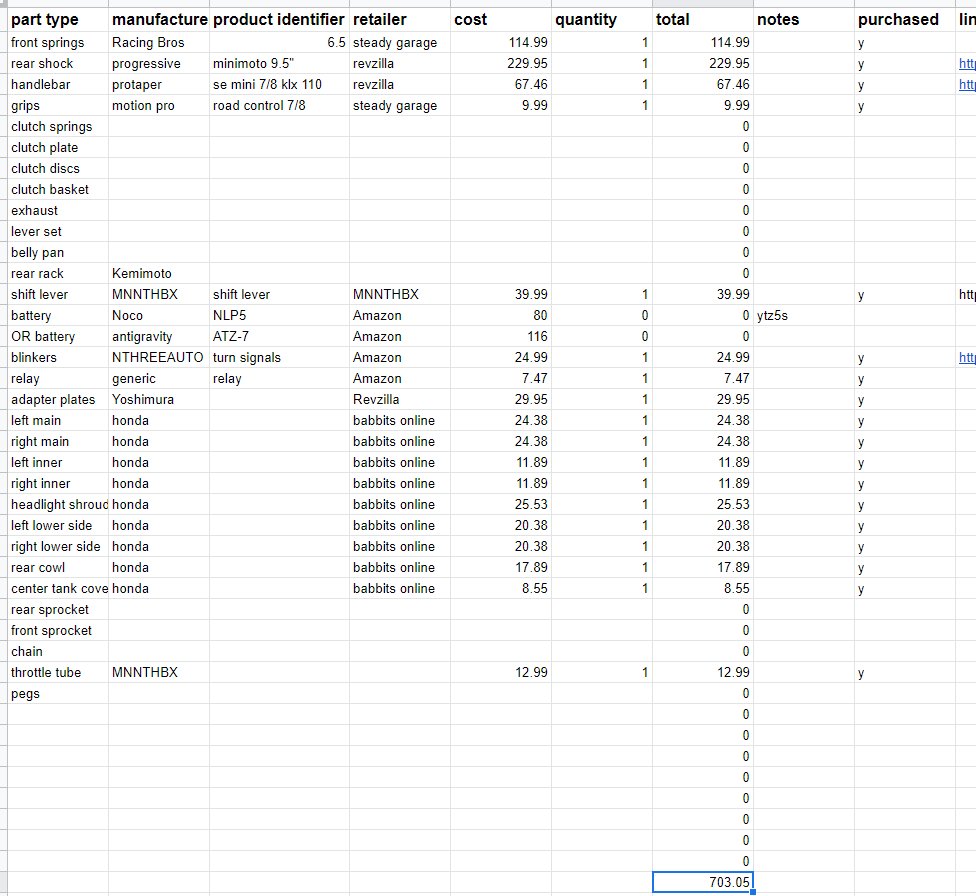The image size is (976, 896).
Task: Click the "Yoshimura" cell
Action: [159, 400]
